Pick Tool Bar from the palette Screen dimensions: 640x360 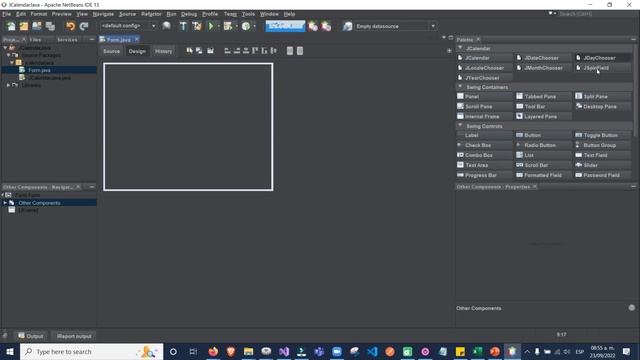pyautogui.click(x=544, y=107)
